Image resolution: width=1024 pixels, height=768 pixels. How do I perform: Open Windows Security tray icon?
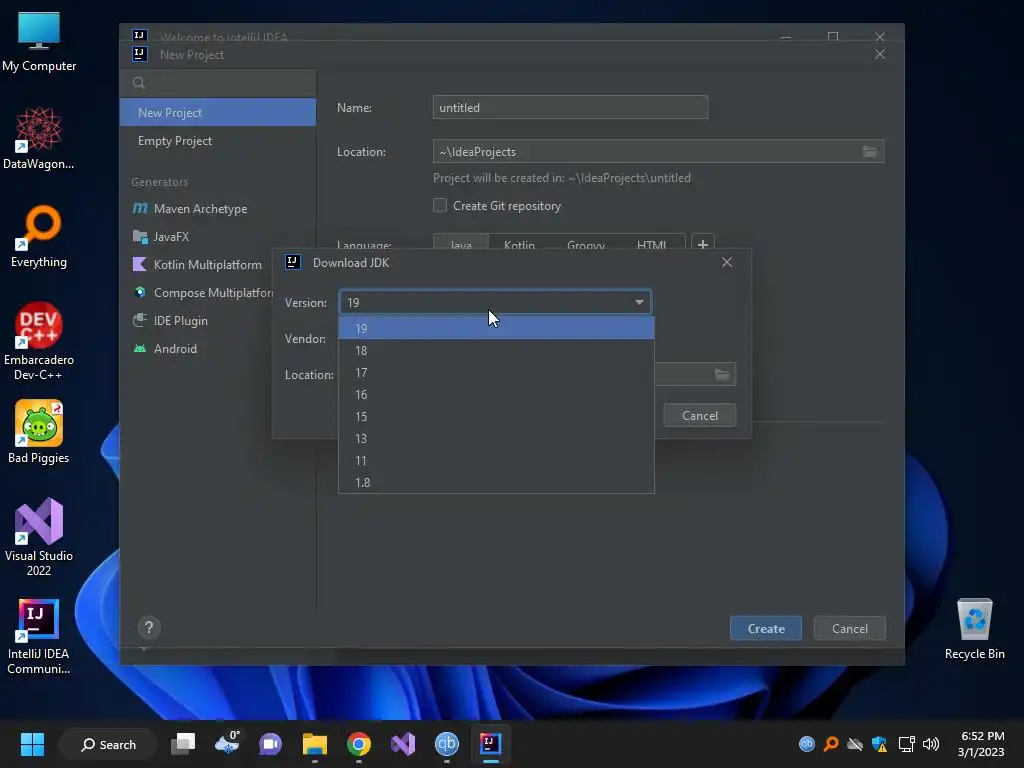880,744
